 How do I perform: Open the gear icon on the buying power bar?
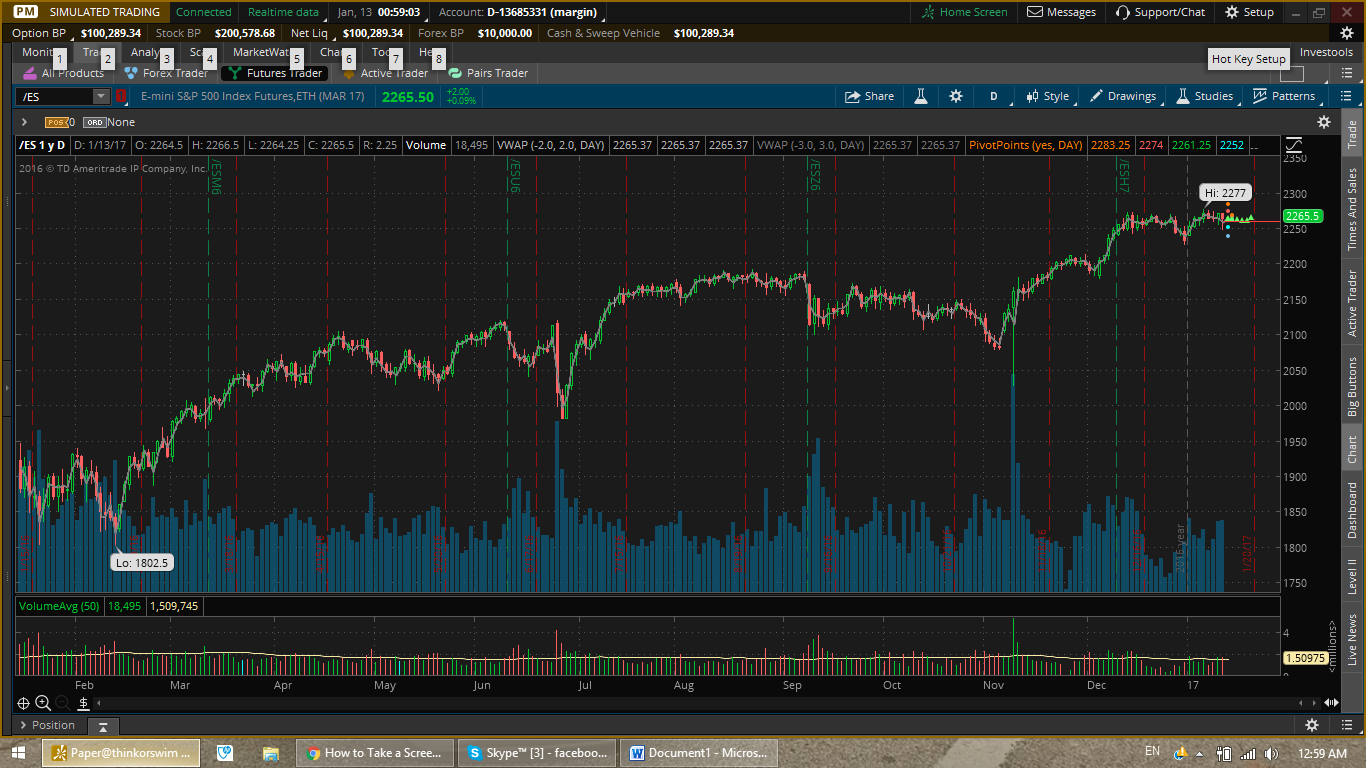pyautogui.click(x=1346, y=33)
